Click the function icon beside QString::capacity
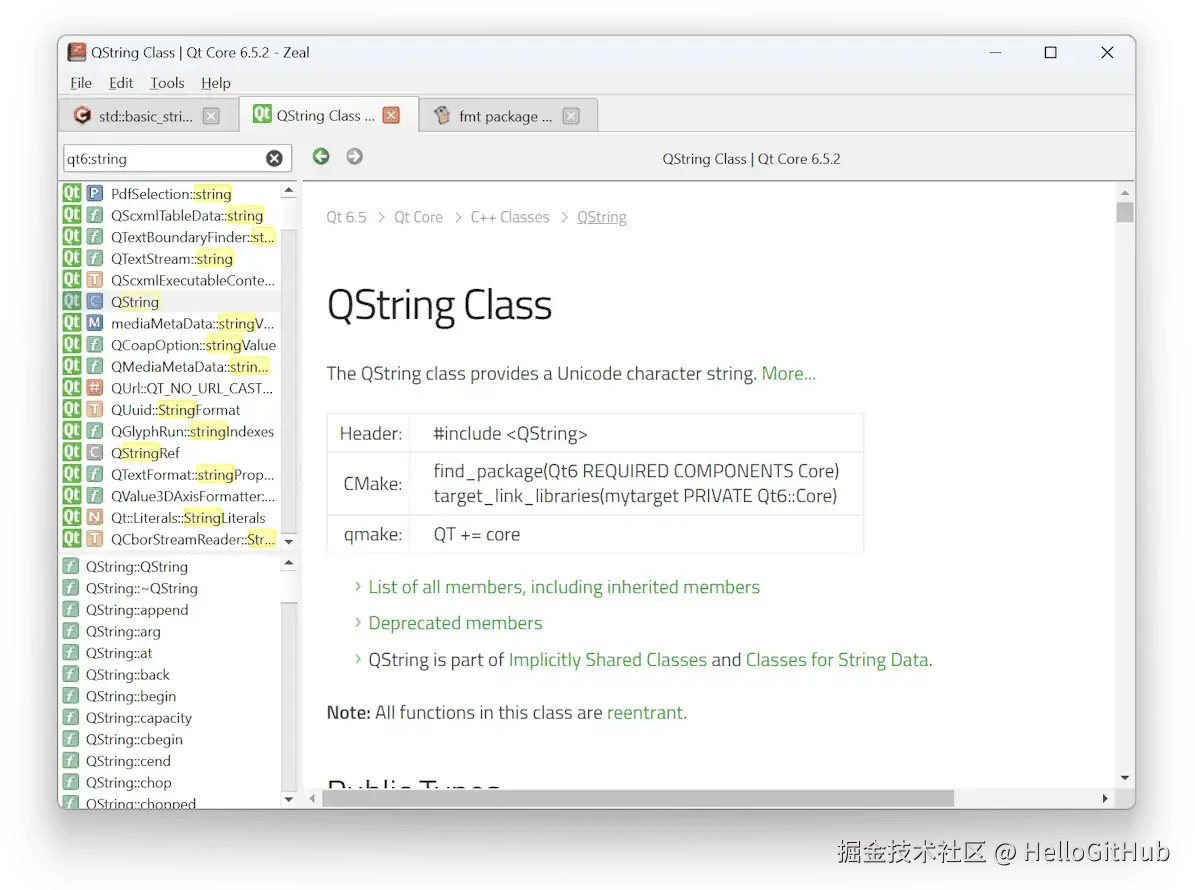Image resolution: width=1195 pixels, height=890 pixels. [x=71, y=718]
